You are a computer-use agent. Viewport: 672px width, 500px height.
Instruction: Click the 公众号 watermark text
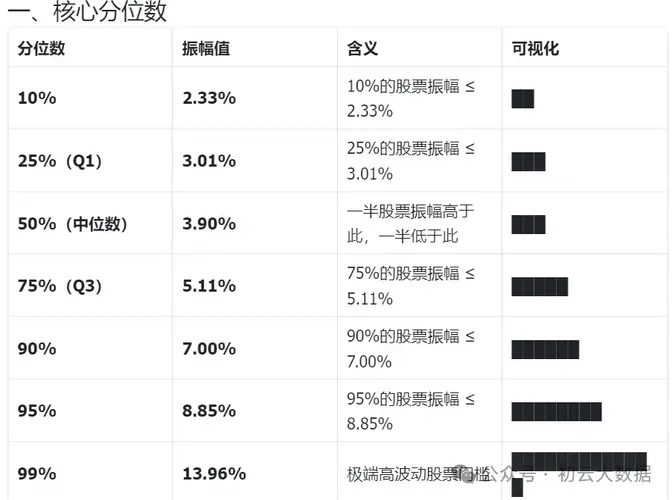(511, 474)
